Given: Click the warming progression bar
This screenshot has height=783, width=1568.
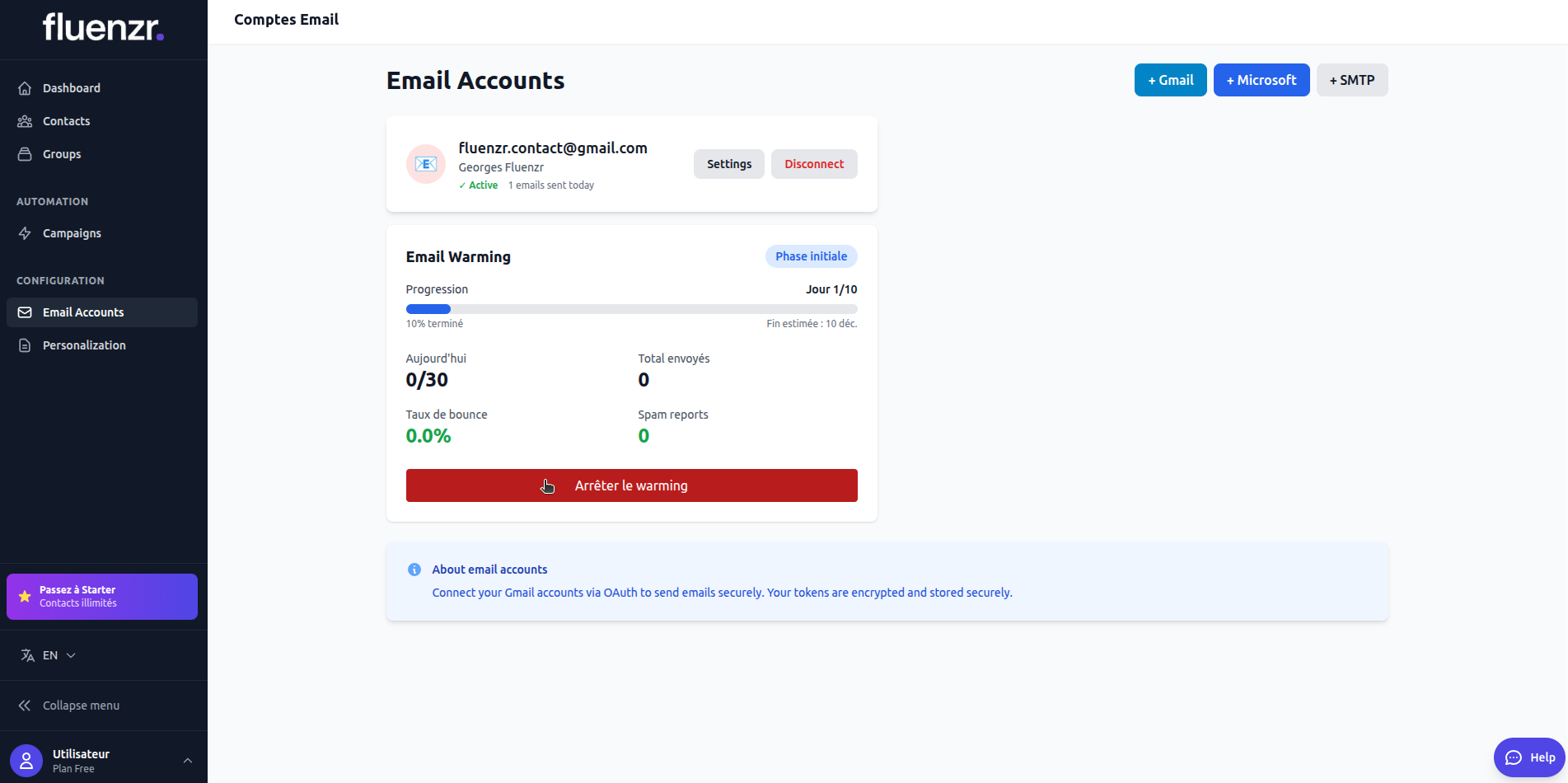Looking at the screenshot, I should coord(631,308).
